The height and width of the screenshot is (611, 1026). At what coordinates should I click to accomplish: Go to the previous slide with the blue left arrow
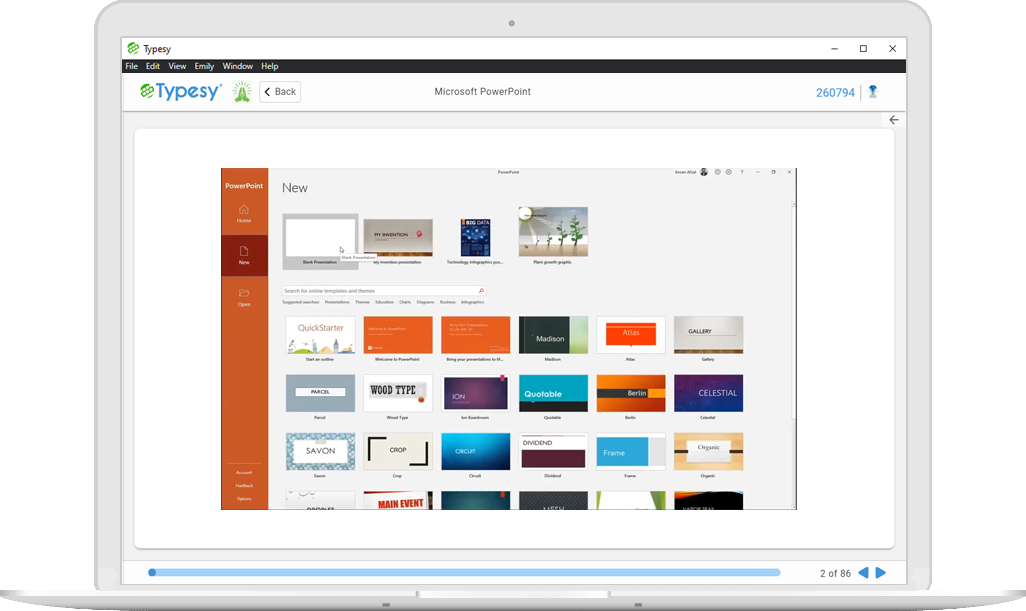pos(864,573)
